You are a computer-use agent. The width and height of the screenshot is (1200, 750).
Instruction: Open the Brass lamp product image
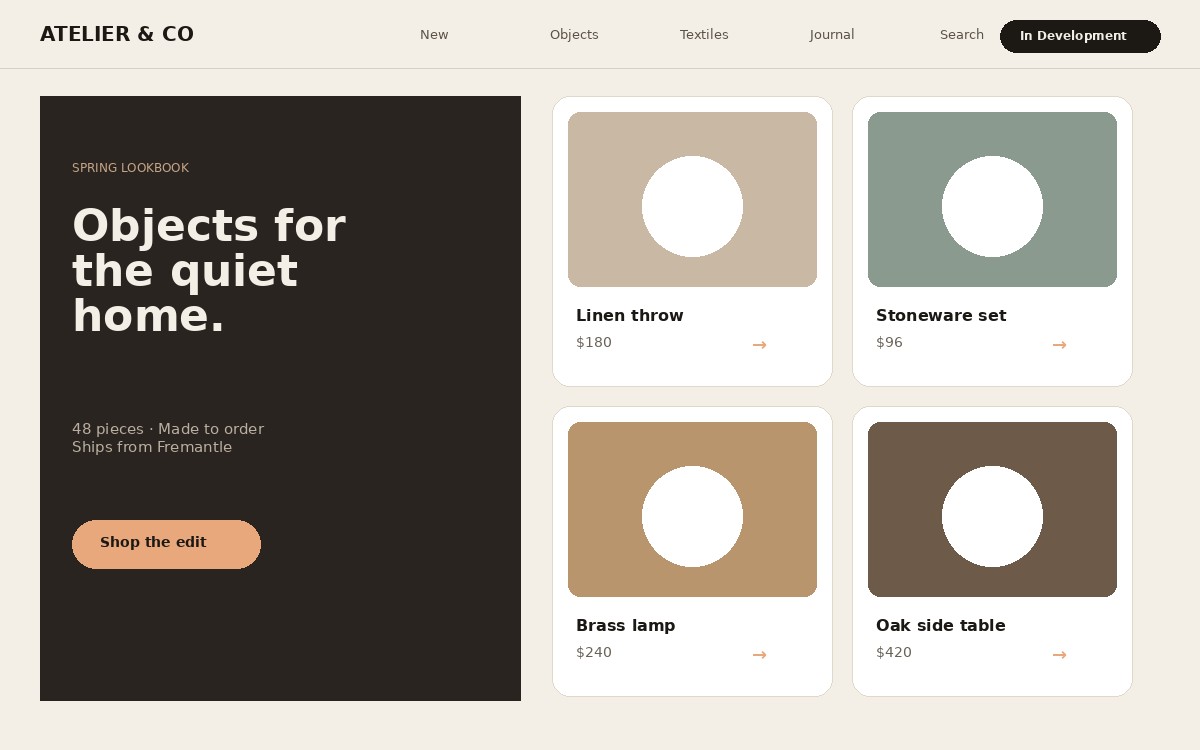point(692,509)
